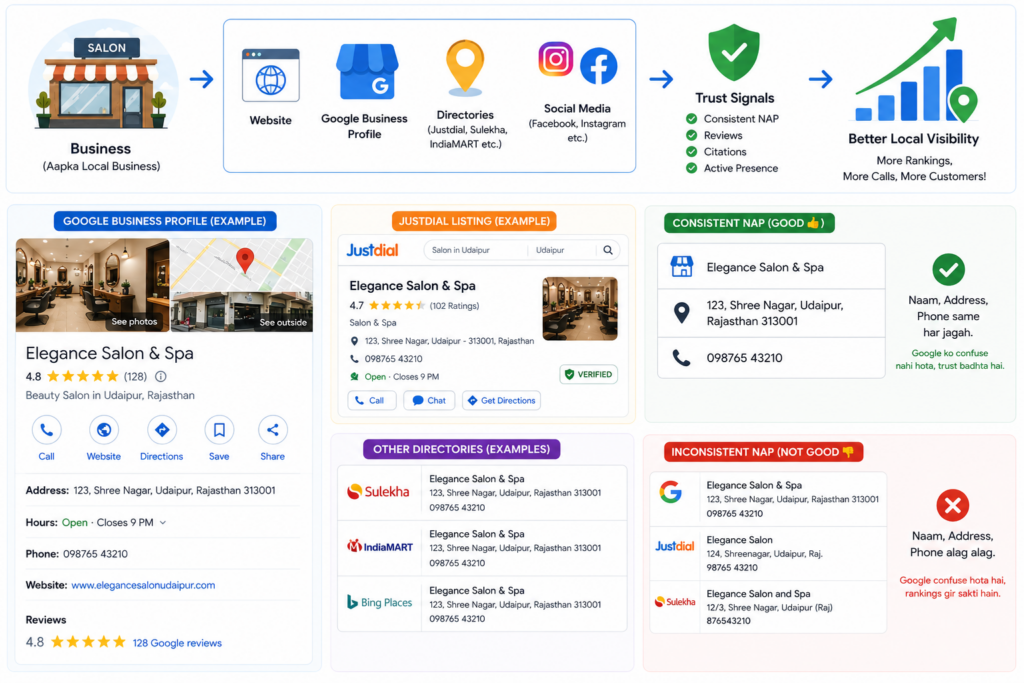Click the Justdial search magnifier icon
The image size is (1024, 683).
[608, 250]
